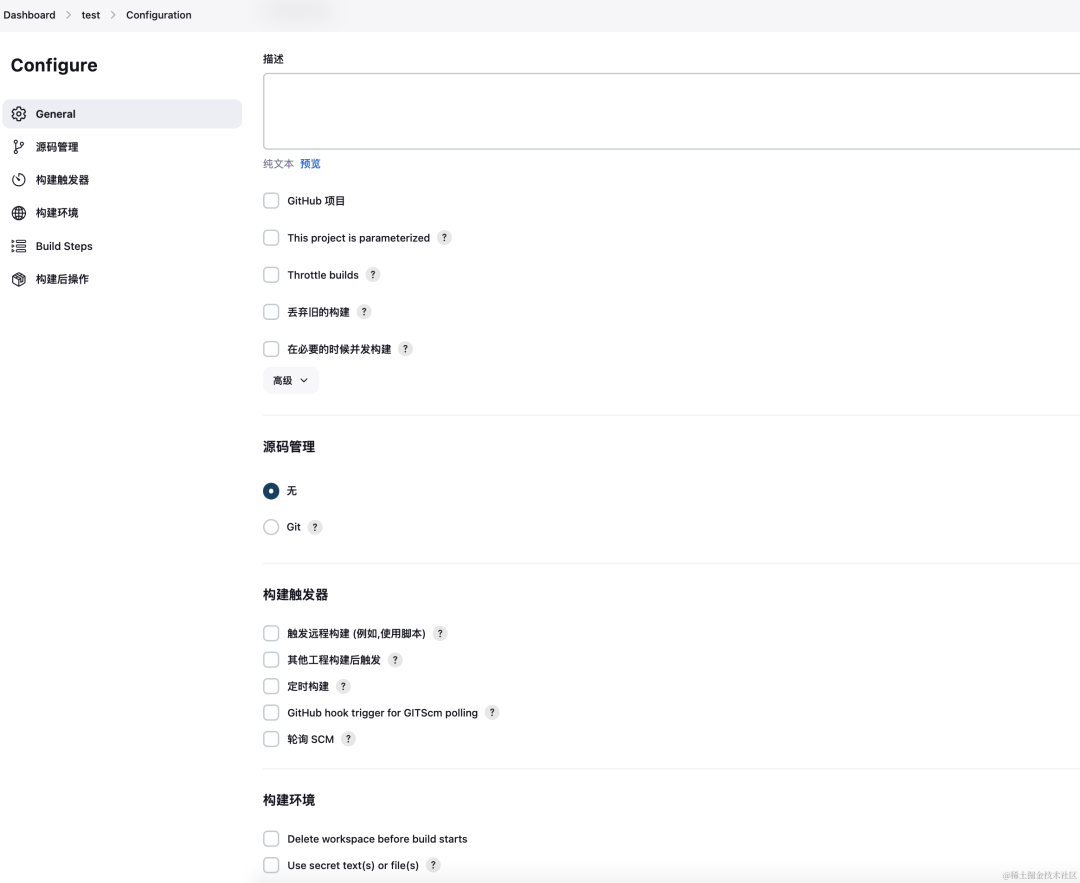1080x883 pixels.
Task: Open the test breadcrumb link
Action: coord(91,15)
